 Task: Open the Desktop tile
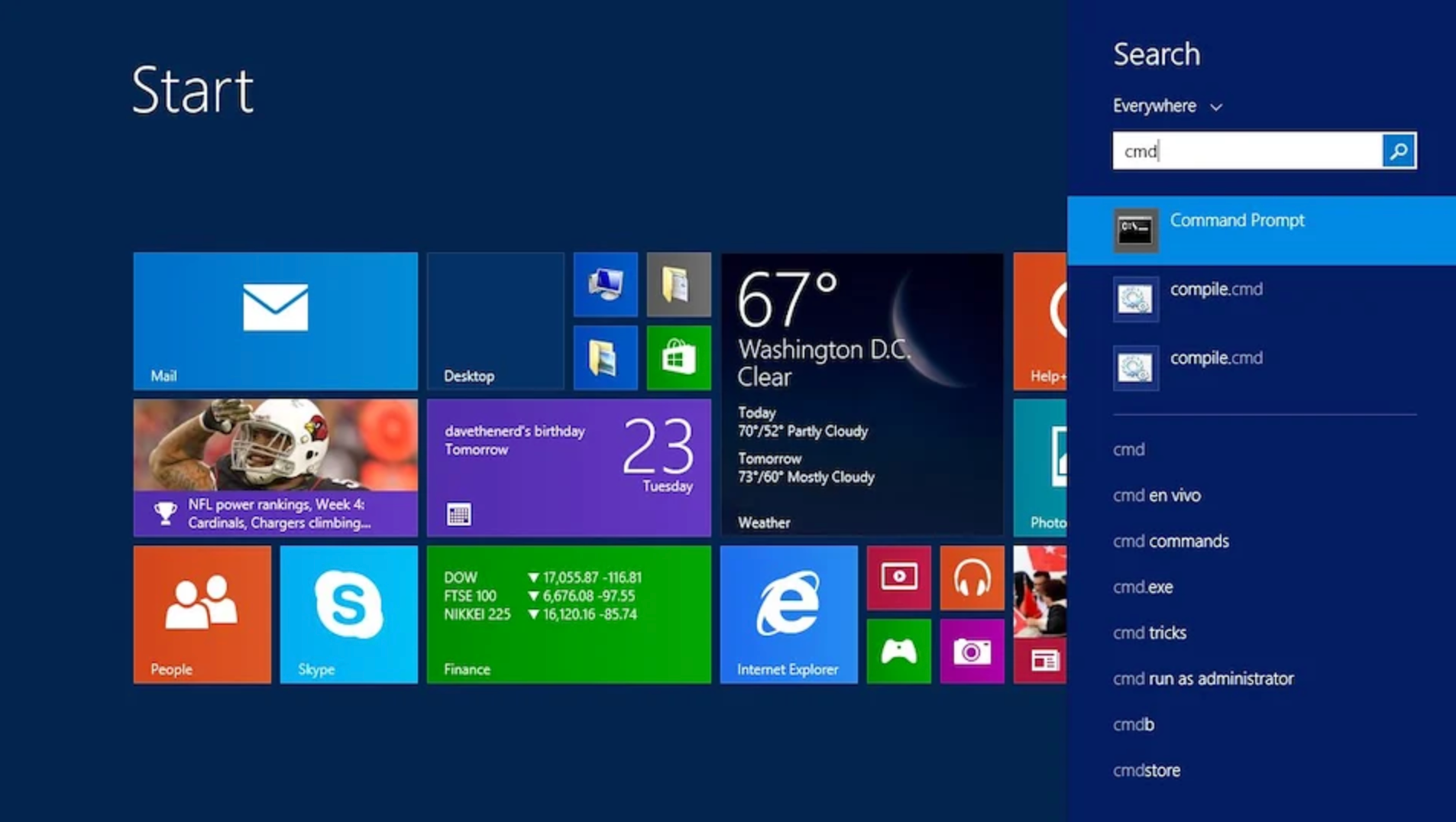tap(495, 321)
